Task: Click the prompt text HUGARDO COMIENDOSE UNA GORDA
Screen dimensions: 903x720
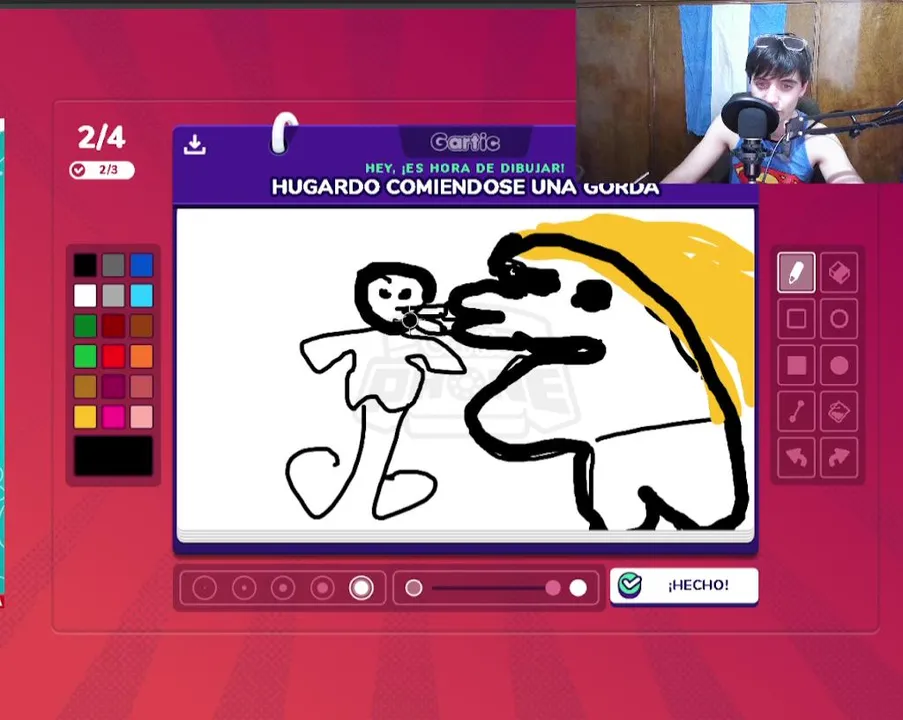Action: [465, 187]
